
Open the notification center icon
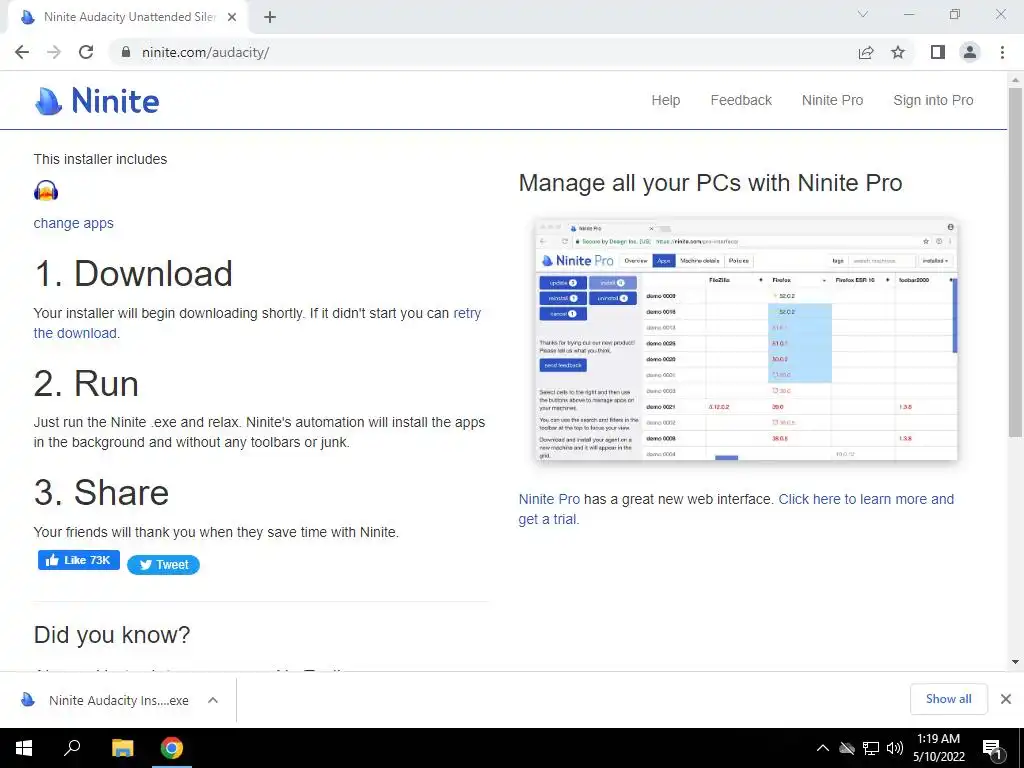992,750
